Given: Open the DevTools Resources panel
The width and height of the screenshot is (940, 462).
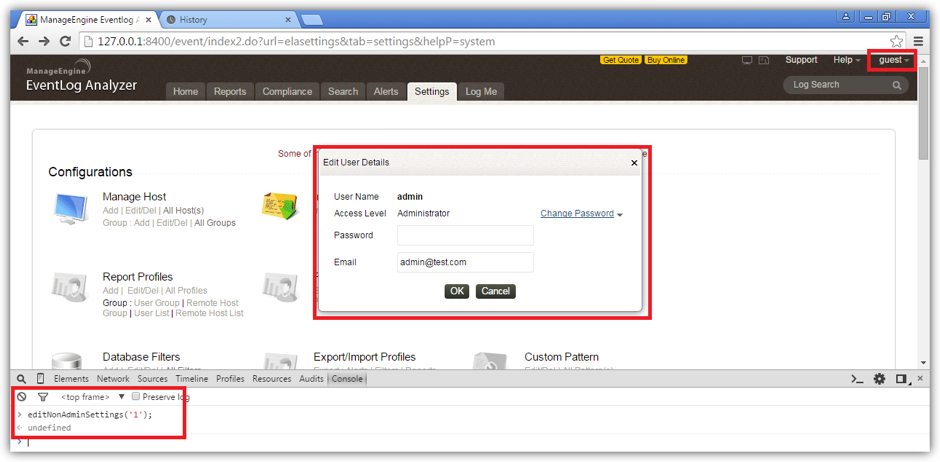Looking at the screenshot, I should pos(272,379).
